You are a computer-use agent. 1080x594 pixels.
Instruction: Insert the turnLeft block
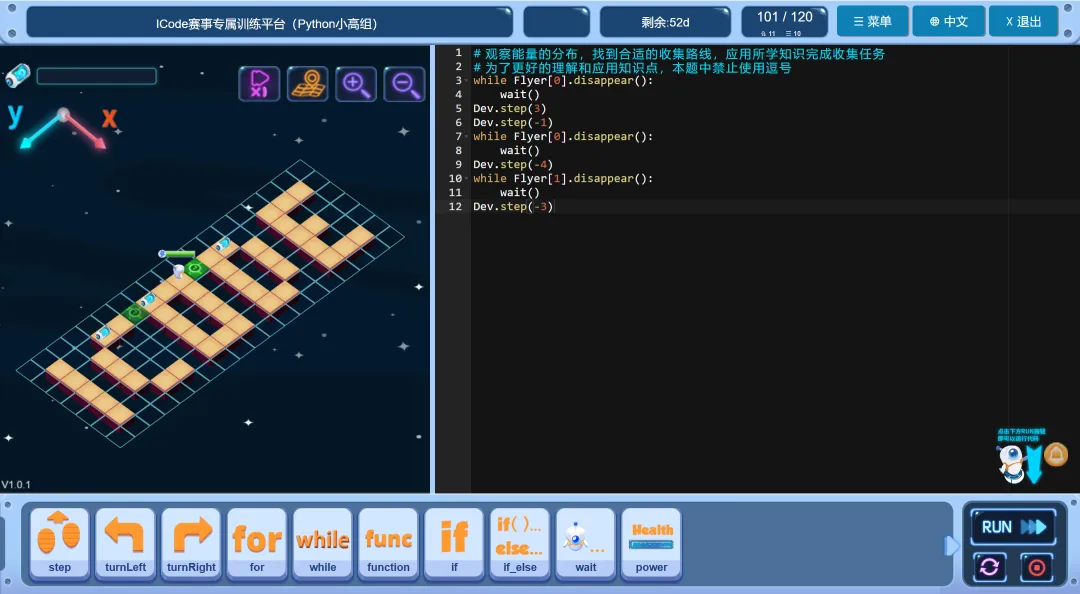click(125, 544)
